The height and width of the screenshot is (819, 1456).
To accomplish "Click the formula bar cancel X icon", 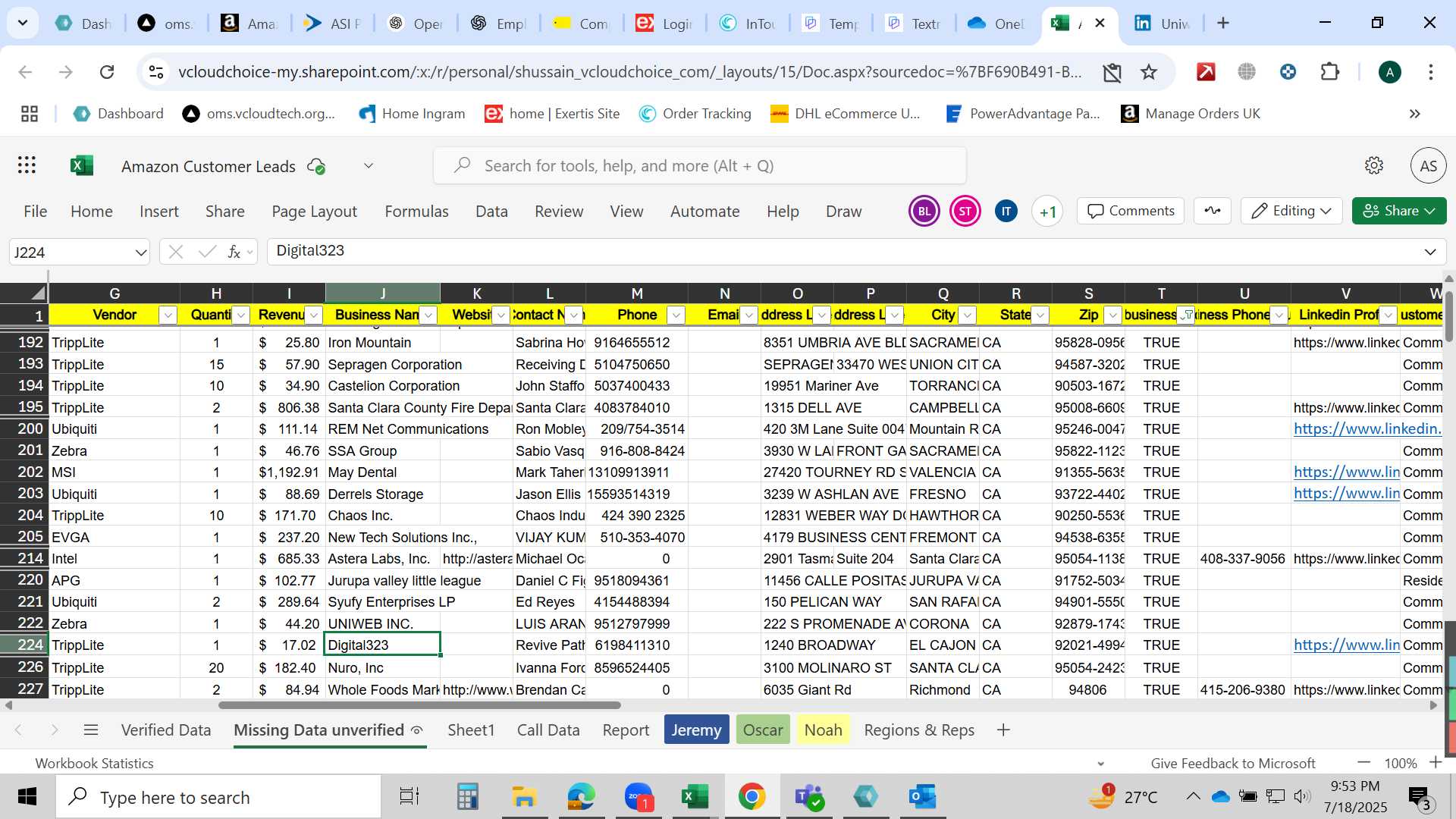I will (x=175, y=252).
